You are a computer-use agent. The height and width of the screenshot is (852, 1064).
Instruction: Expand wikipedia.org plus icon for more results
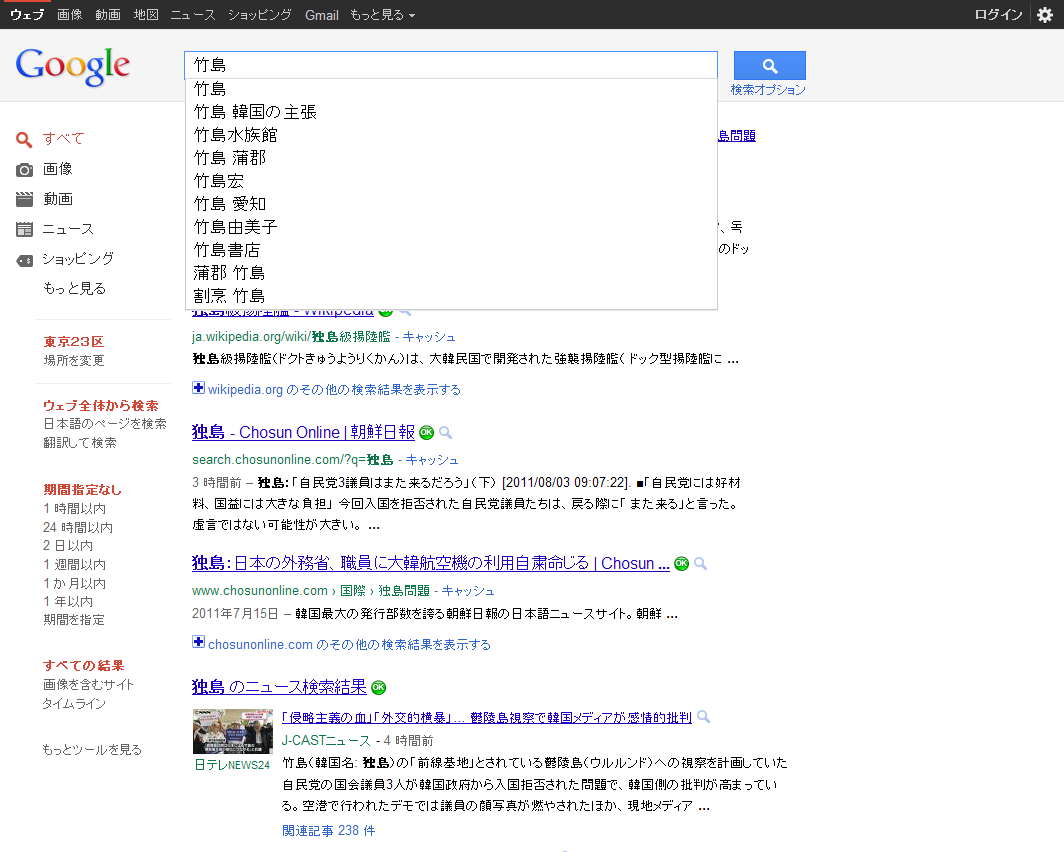[198, 388]
